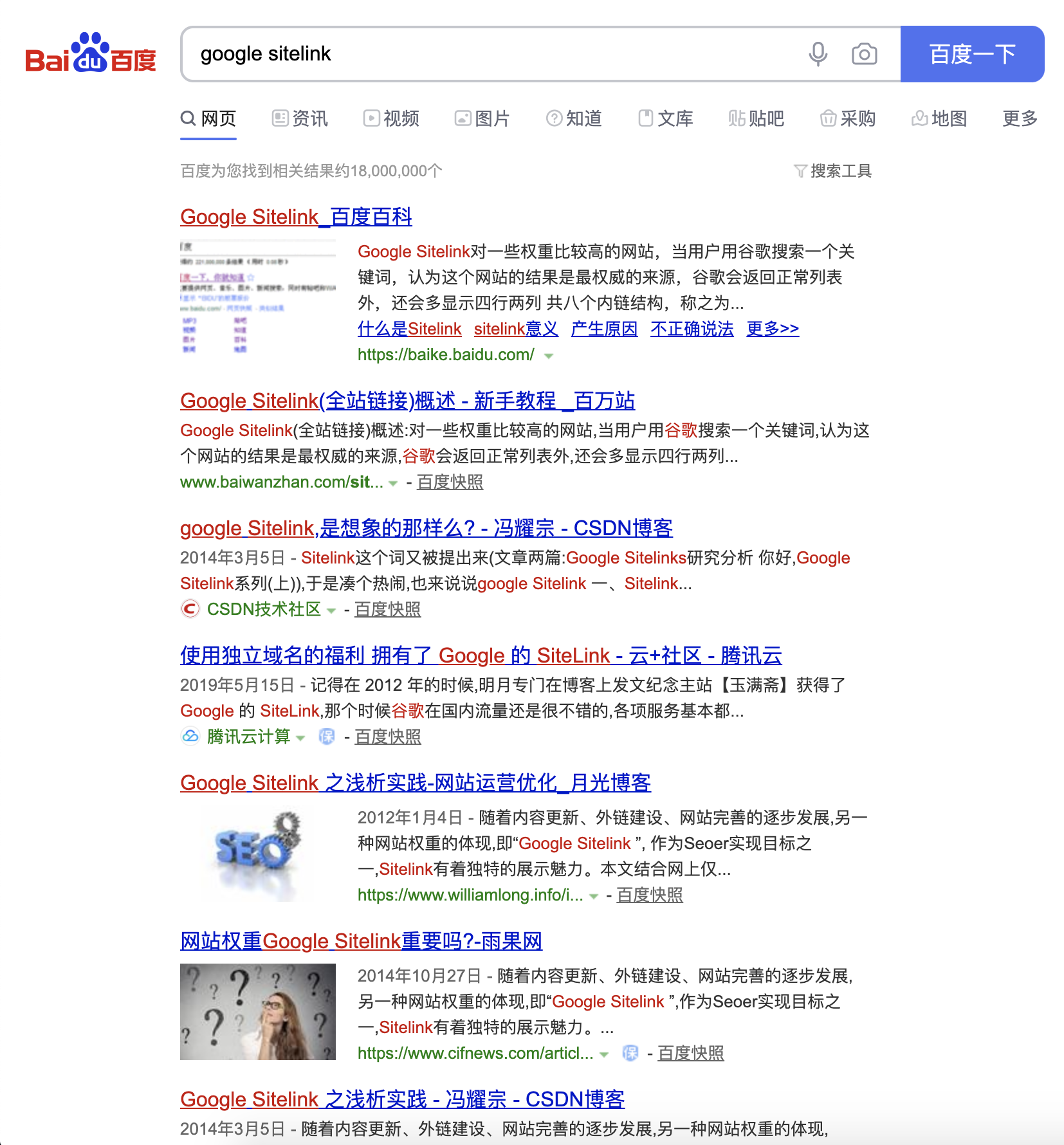Activate voice search microphone icon
The height and width of the screenshot is (1145, 1064).
point(818,54)
